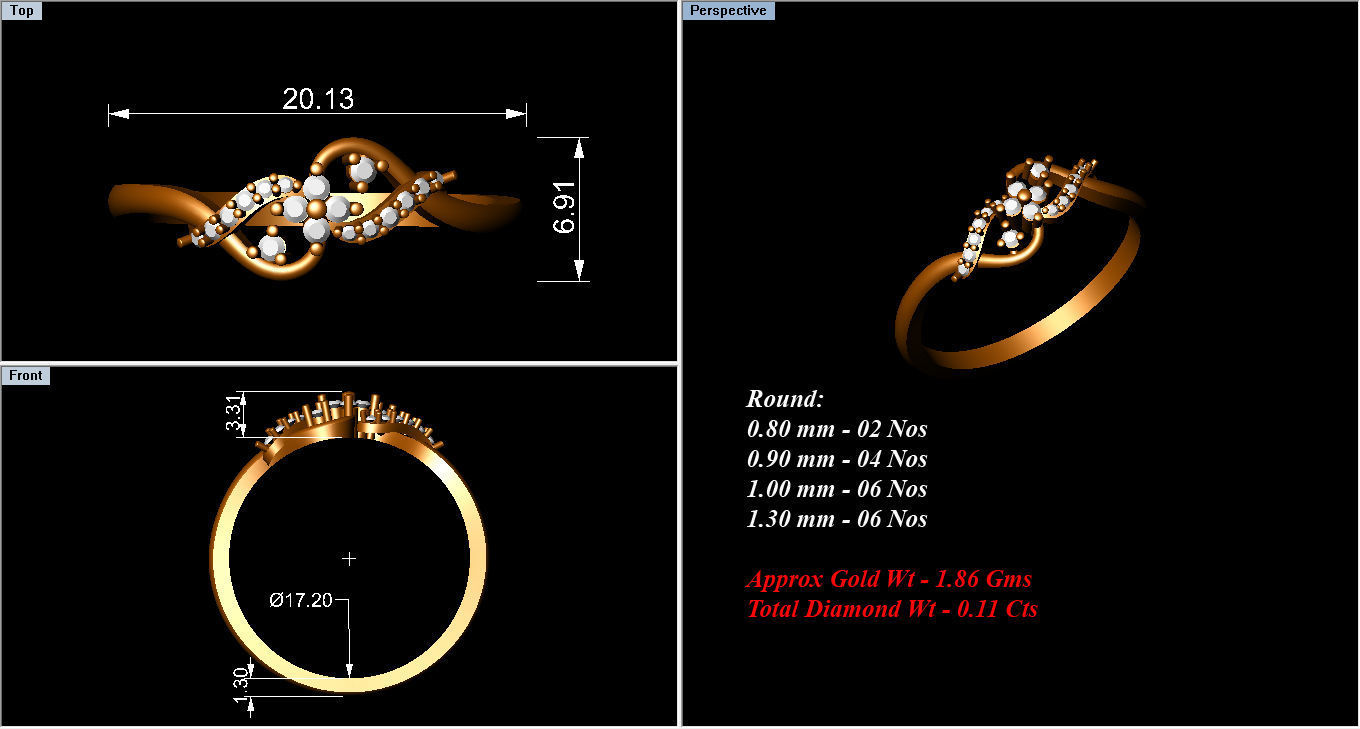Select the Top viewport label
This screenshot has width=1360, height=729.
22,11
